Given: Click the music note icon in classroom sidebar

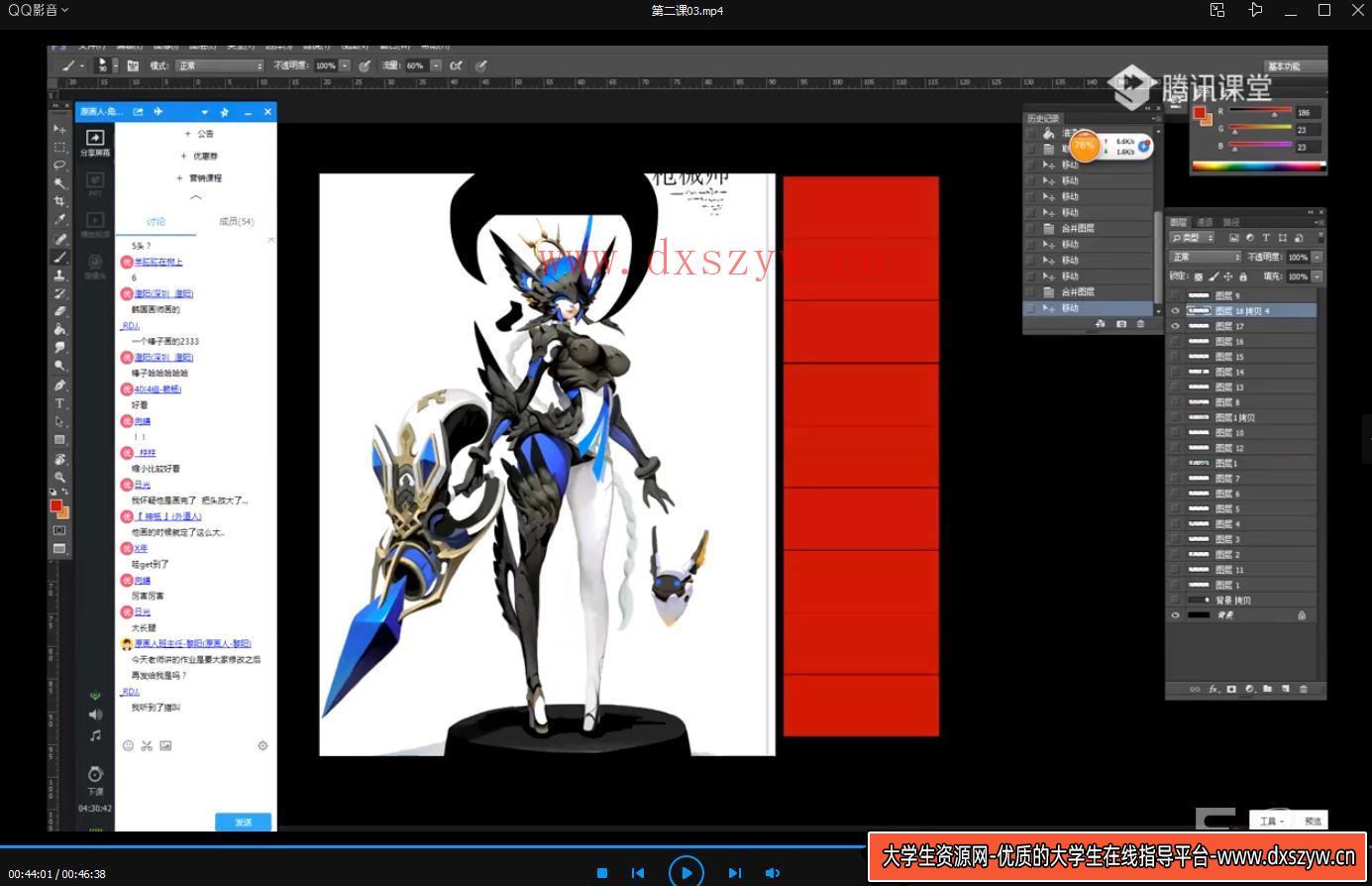Looking at the screenshot, I should point(95,735).
